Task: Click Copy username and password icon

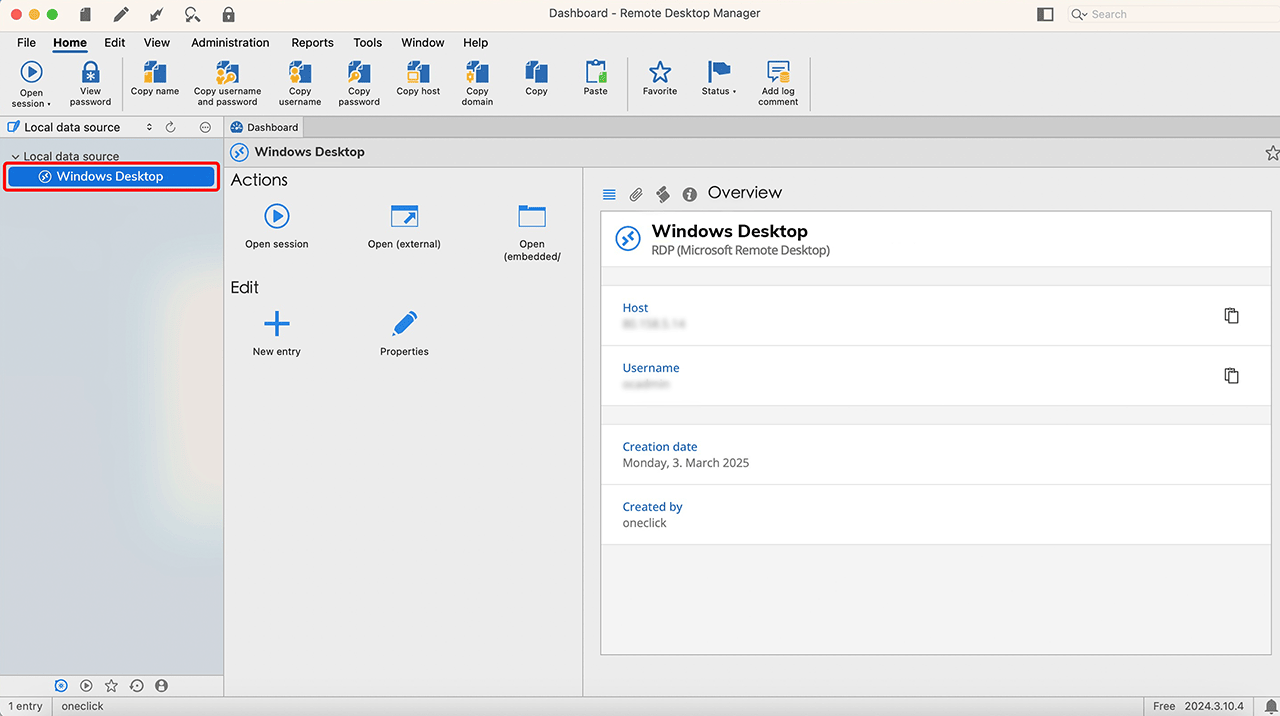Action: click(227, 74)
